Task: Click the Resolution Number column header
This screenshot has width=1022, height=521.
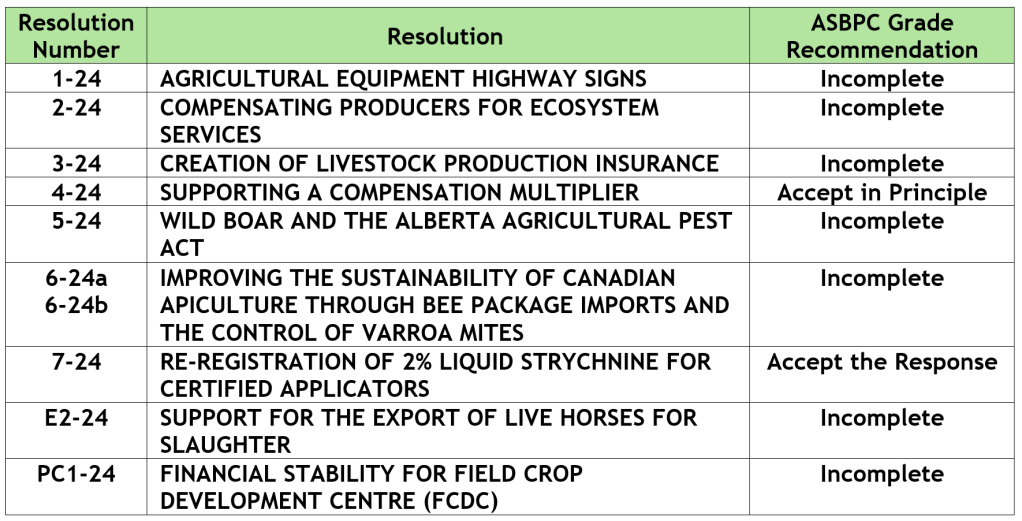Action: click(x=76, y=35)
